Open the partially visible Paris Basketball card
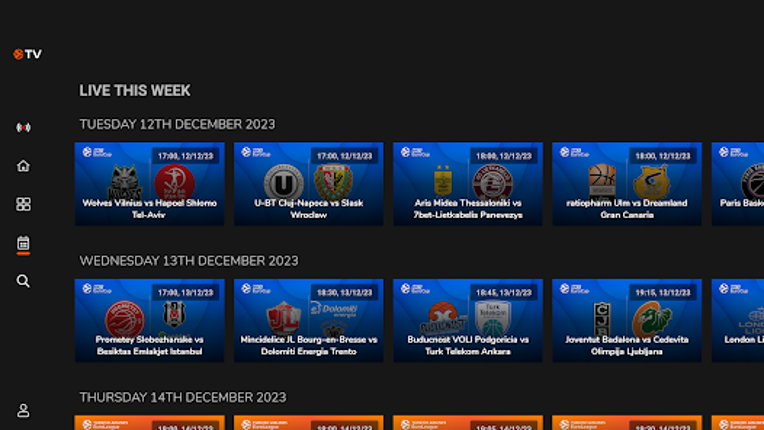The width and height of the screenshot is (764, 430). pos(738,184)
